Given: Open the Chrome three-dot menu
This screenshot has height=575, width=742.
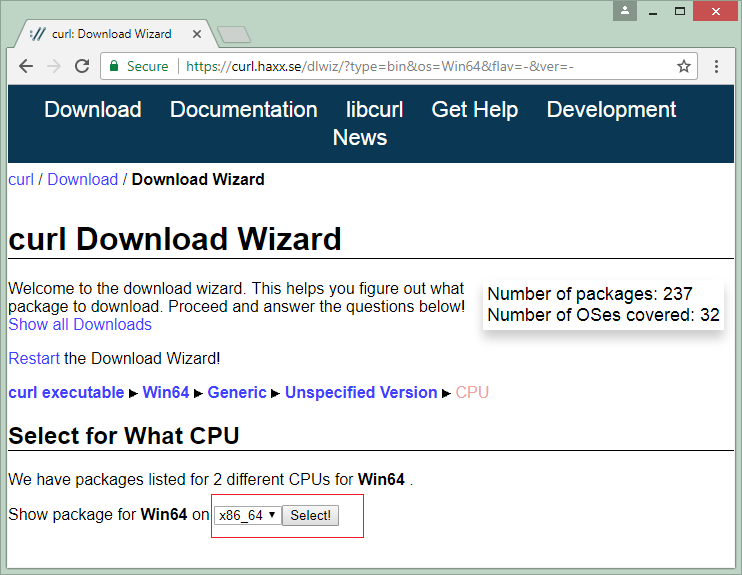Looking at the screenshot, I should pyautogui.click(x=716, y=66).
